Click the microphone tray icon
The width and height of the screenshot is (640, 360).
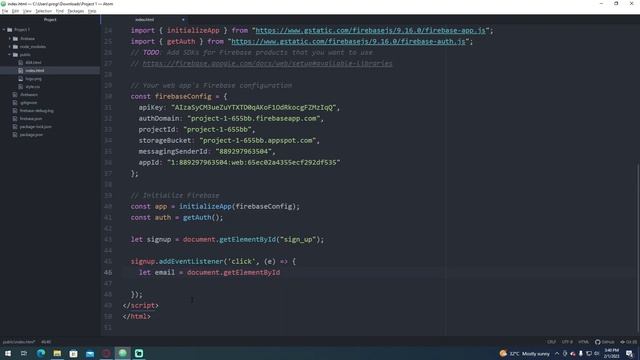(x=581, y=353)
